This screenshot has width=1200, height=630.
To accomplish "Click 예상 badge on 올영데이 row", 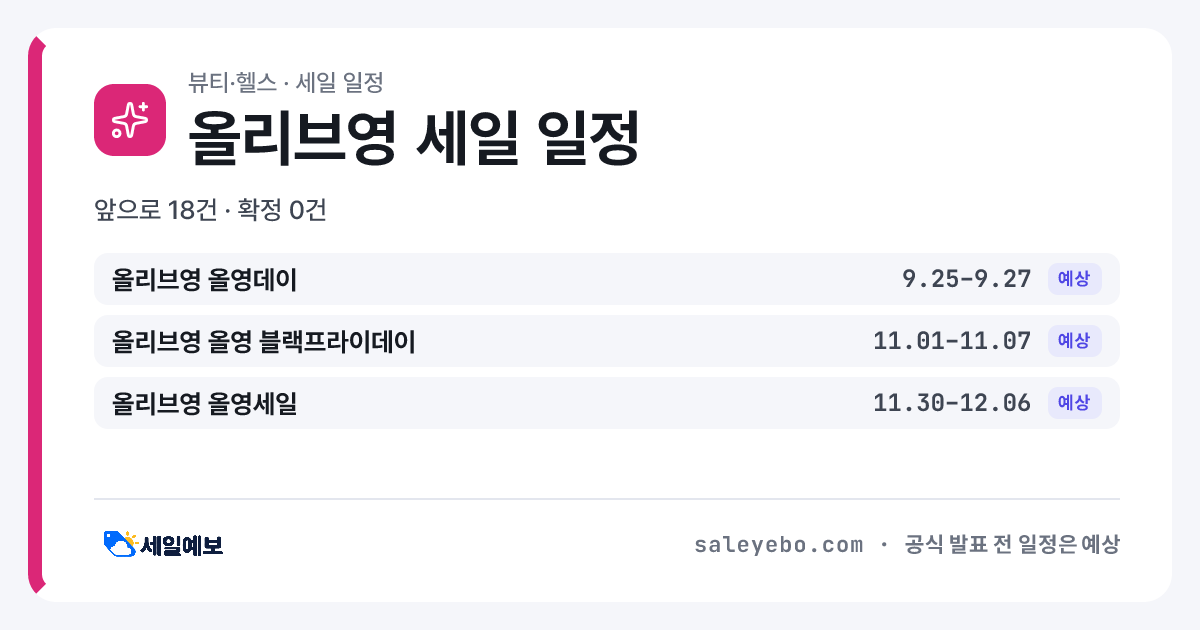I will pos(1074,279).
